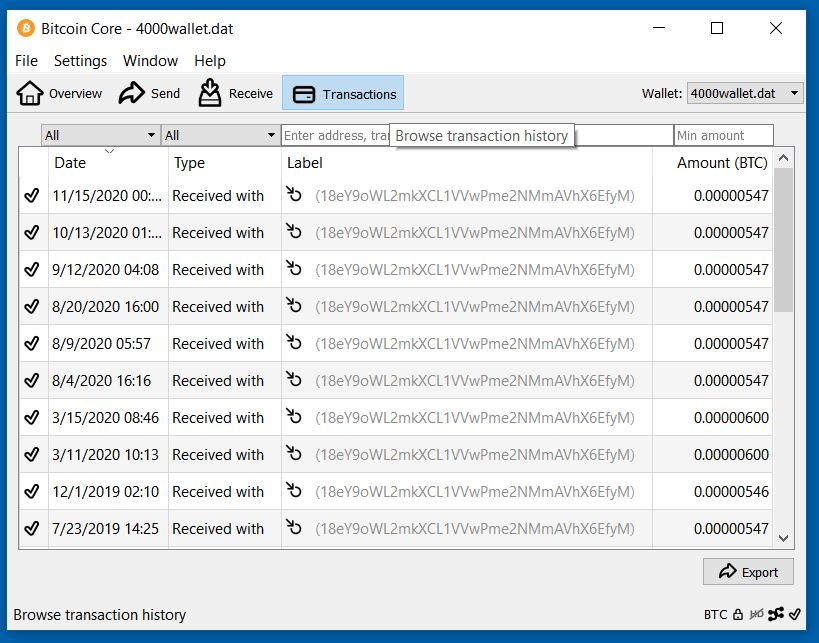The width and height of the screenshot is (819, 643).
Task: Open the Settings menu
Action: pos(80,61)
